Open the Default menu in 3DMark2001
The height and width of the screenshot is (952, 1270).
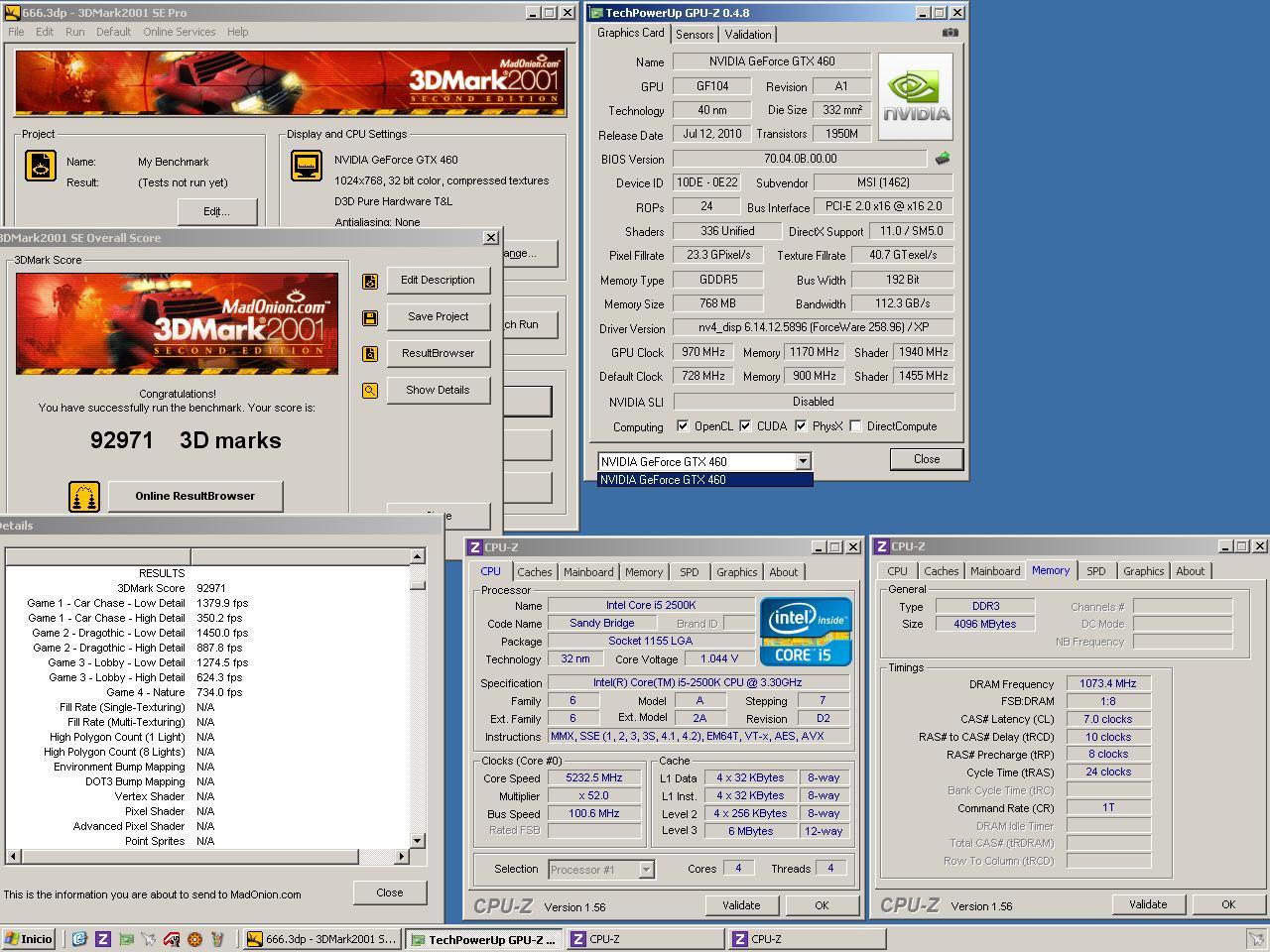[x=113, y=32]
